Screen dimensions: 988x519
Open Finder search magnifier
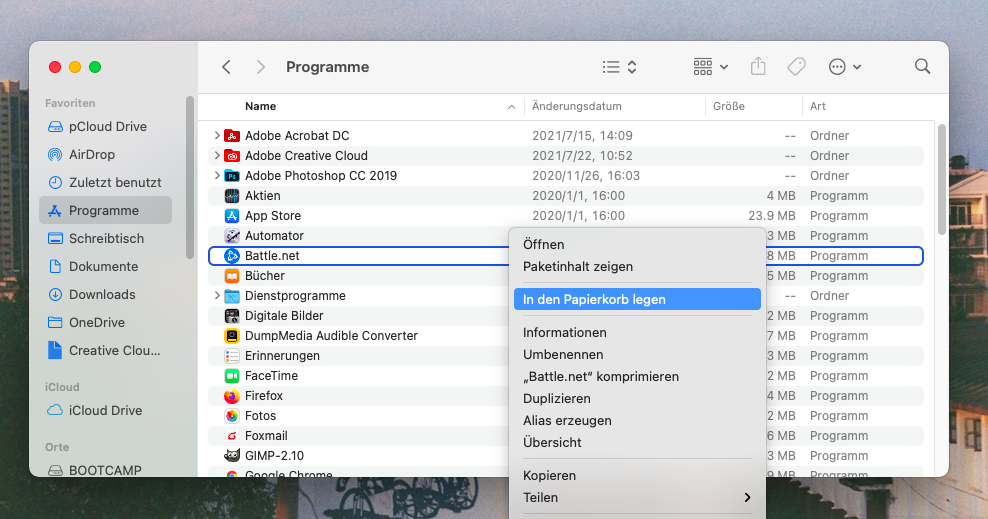922,66
